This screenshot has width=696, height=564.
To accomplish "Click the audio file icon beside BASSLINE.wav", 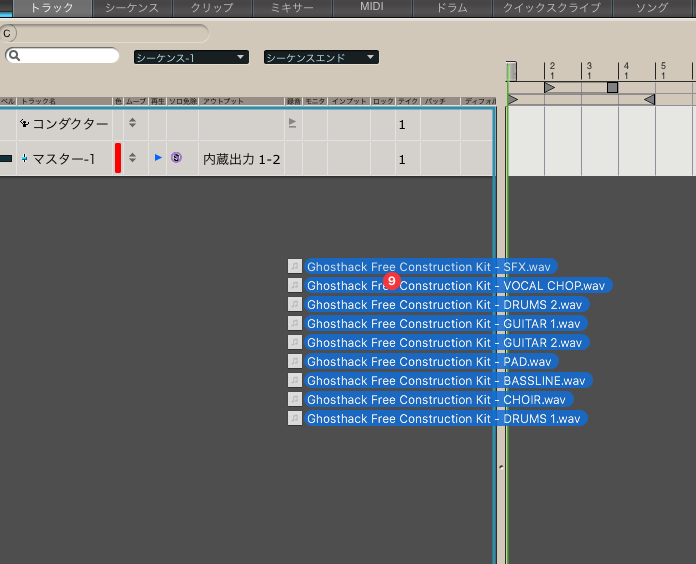I will pos(295,380).
